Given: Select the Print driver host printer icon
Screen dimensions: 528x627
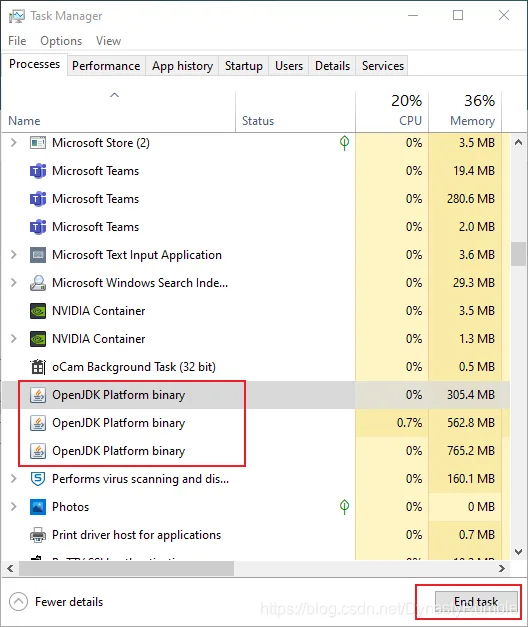Looking at the screenshot, I should click(38, 535).
